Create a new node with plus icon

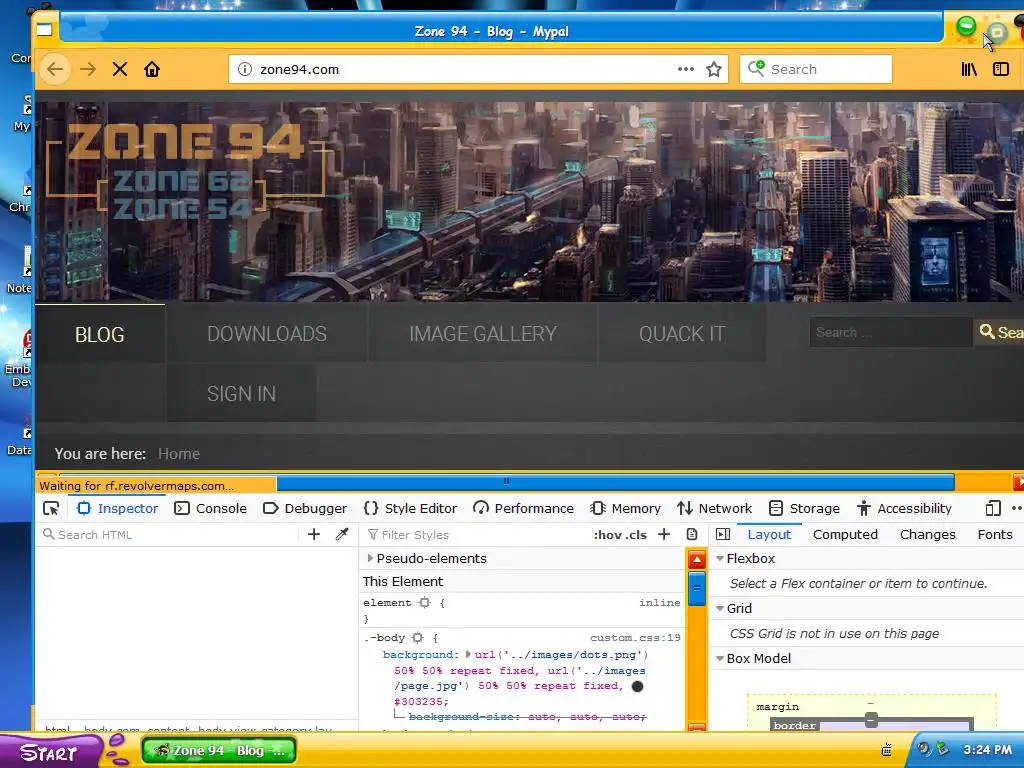point(313,534)
